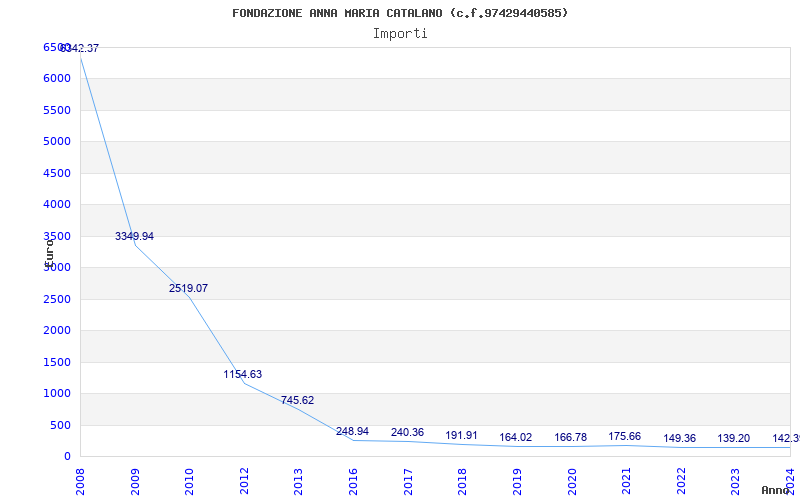The width and height of the screenshot is (800, 500).
Task: Select the data label 248.94
Action: click(352, 432)
